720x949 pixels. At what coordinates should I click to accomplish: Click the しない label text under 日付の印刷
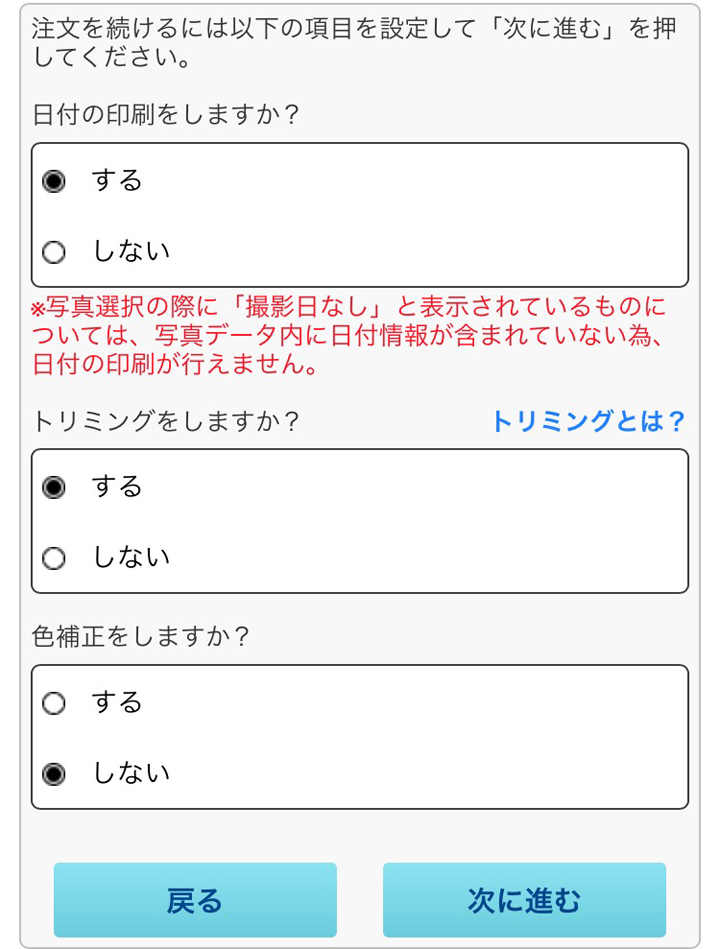131,252
